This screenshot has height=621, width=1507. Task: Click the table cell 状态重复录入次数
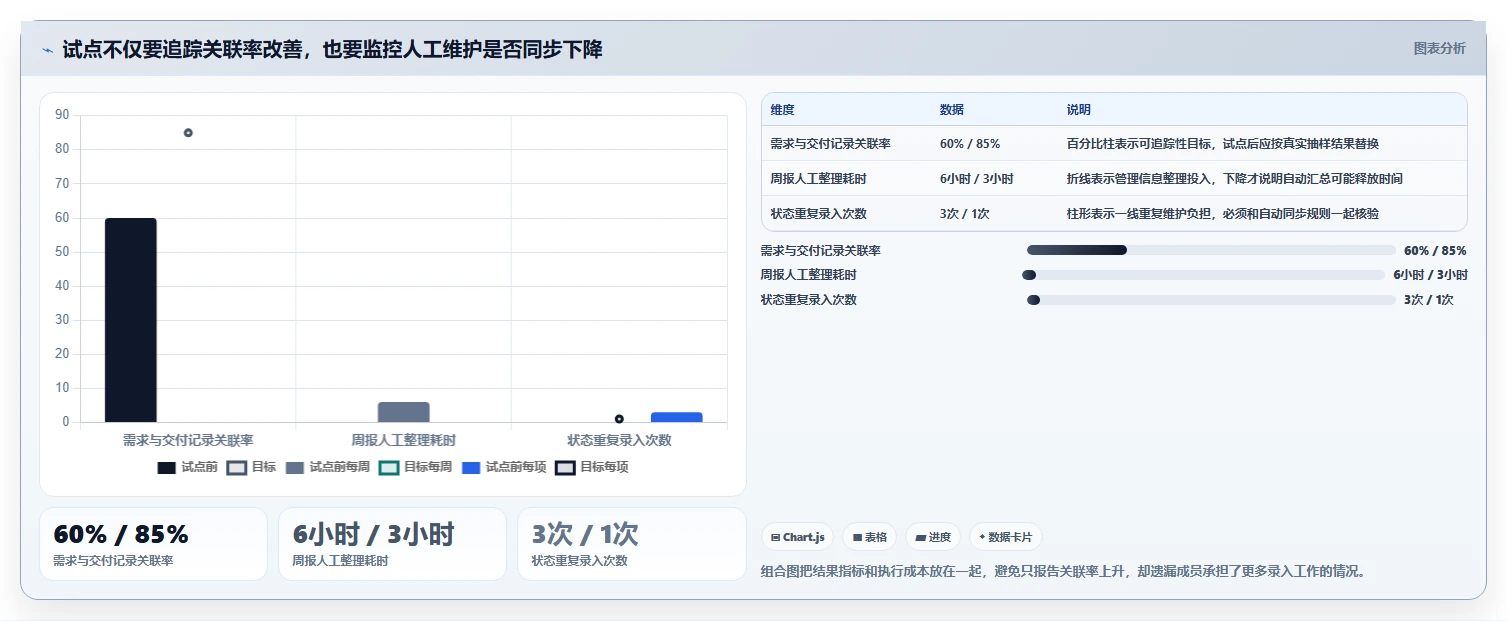pos(818,214)
